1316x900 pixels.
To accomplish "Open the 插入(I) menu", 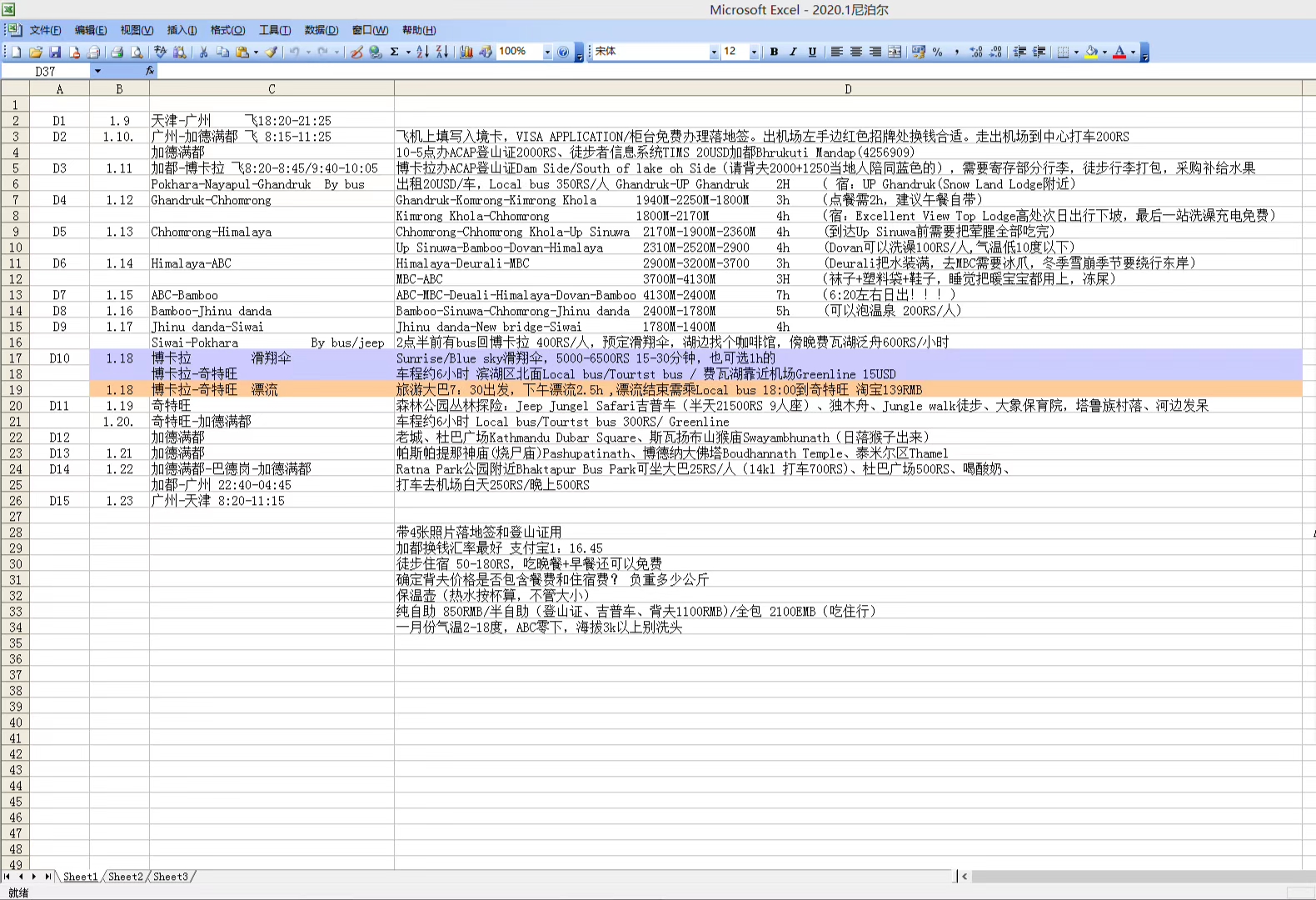I will (x=182, y=30).
